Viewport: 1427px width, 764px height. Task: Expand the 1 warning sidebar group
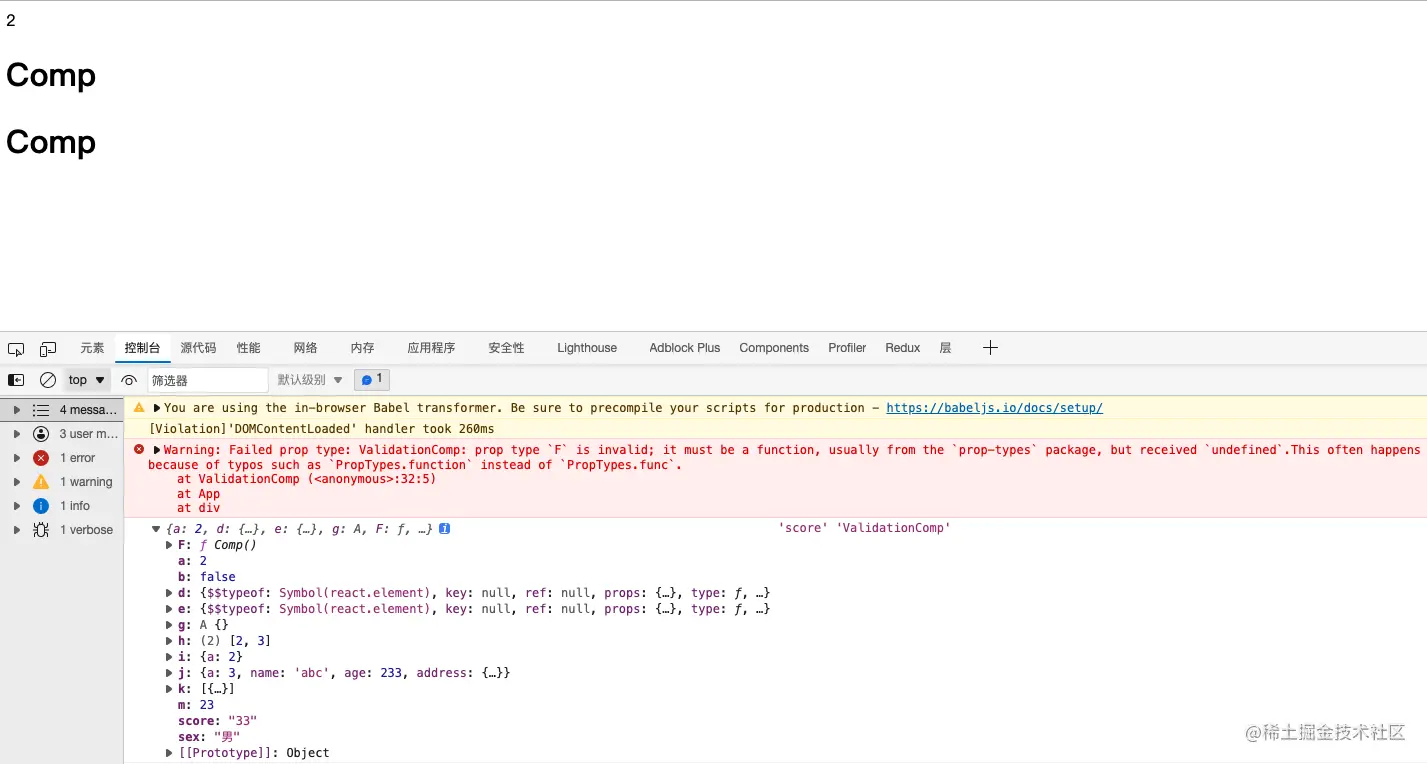(16, 482)
